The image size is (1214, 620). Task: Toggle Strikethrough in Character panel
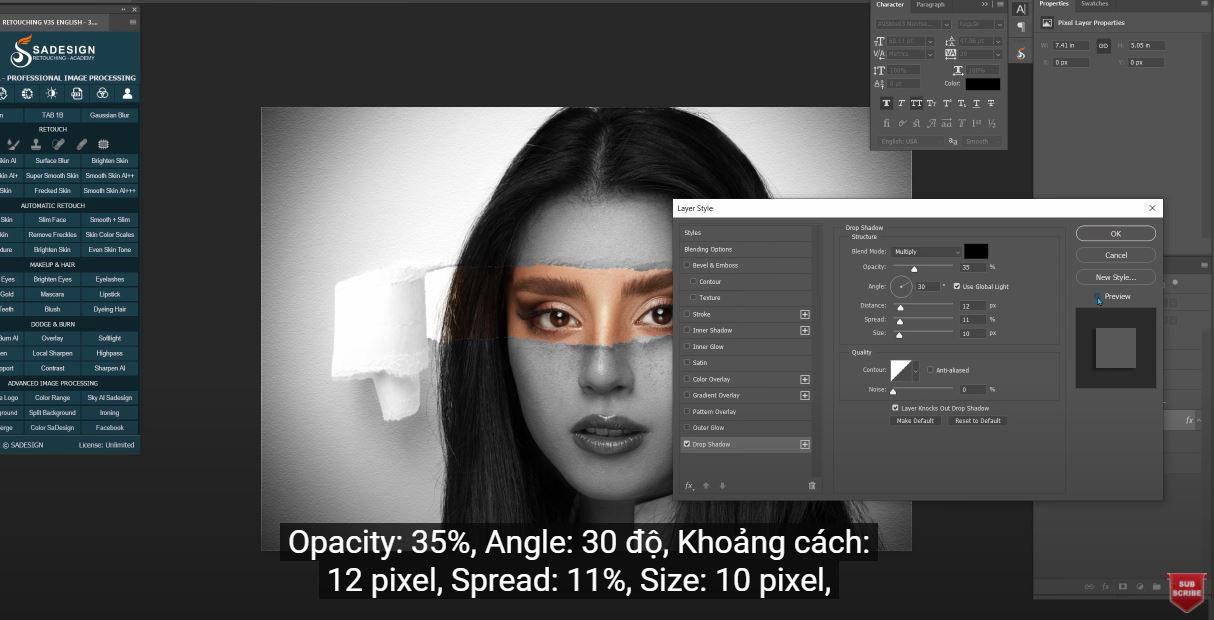click(x=991, y=103)
